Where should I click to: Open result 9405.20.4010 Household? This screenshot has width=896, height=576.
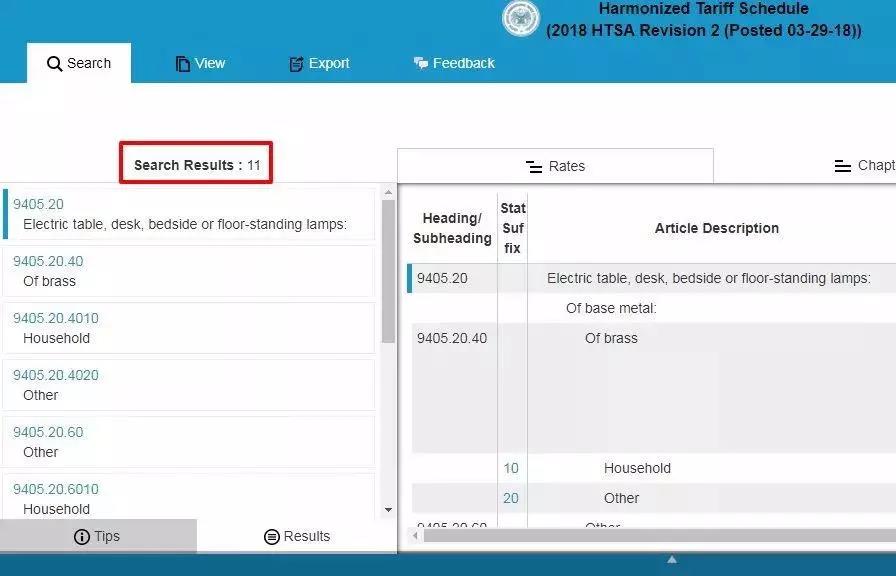pyautogui.click(x=189, y=329)
